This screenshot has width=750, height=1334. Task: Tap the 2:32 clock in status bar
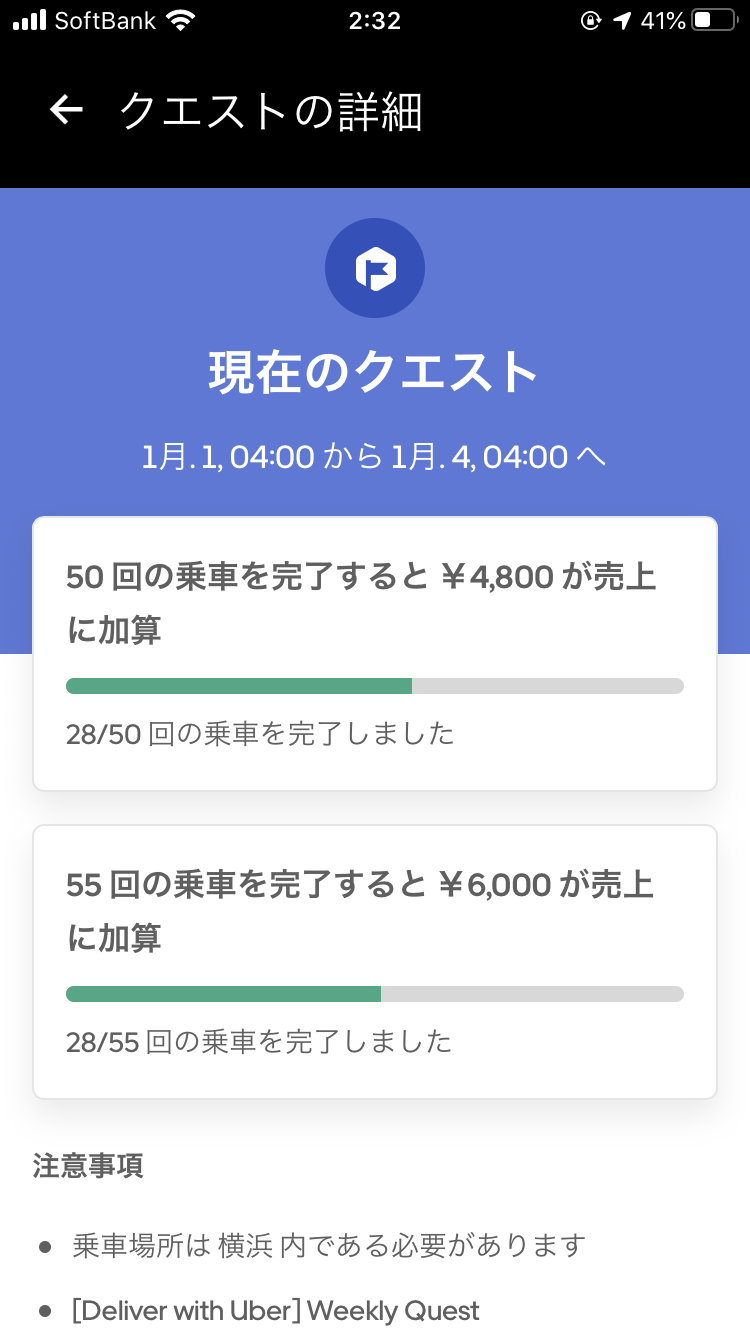(x=375, y=21)
